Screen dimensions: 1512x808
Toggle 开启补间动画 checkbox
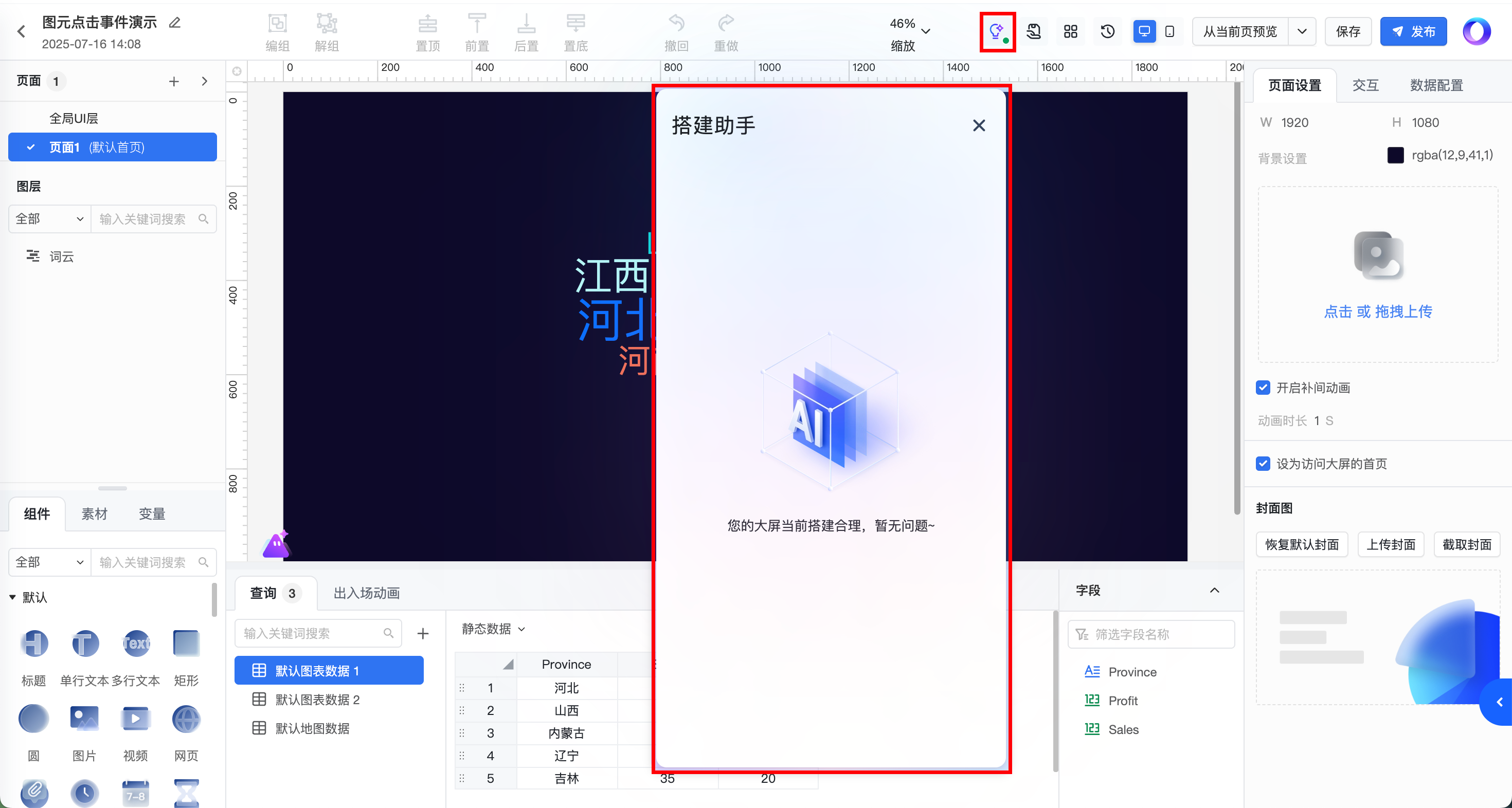[x=1263, y=388]
